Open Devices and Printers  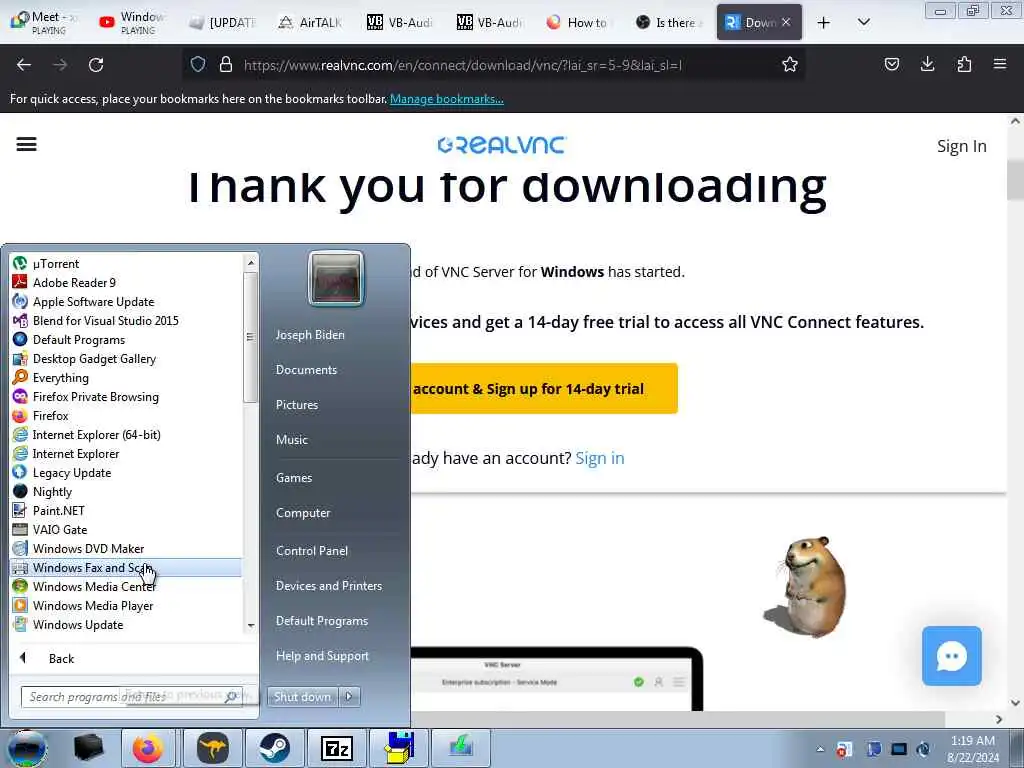329,586
